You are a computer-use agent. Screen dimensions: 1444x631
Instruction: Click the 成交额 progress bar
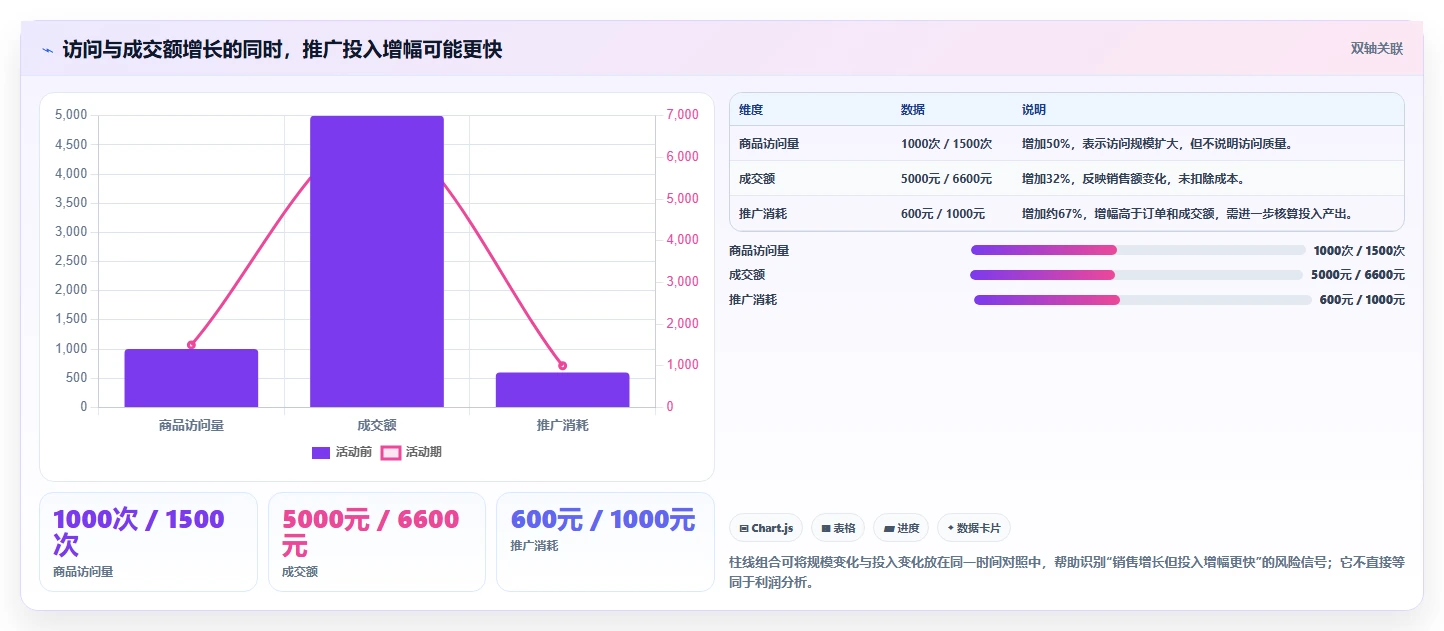coord(1137,275)
